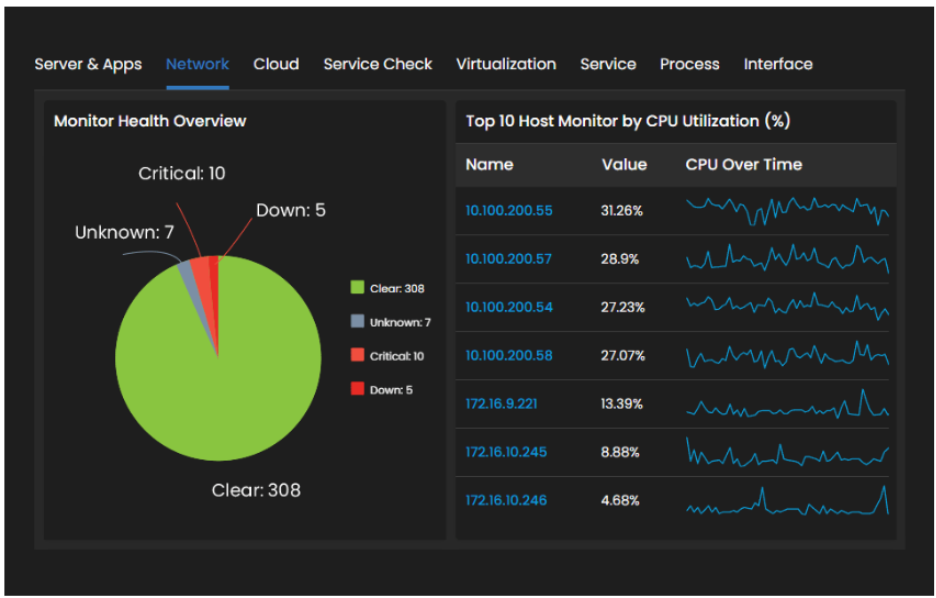Image resolution: width=936 pixels, height=598 pixels.
Task: Open the Service Check tab
Action: (x=378, y=64)
